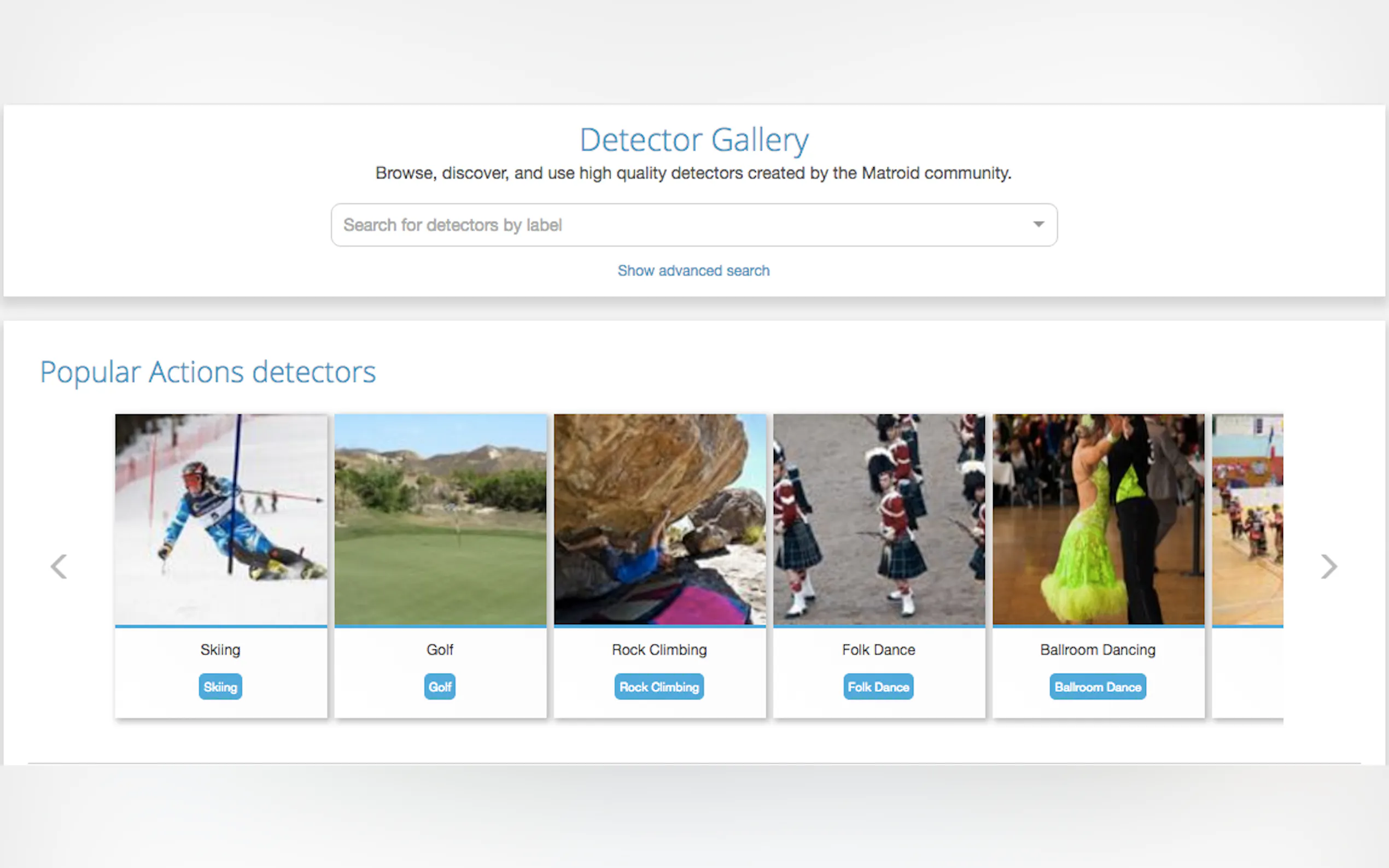Open the Skiing detector thumbnail
This screenshot has height=868, width=1389.
pyautogui.click(x=221, y=519)
